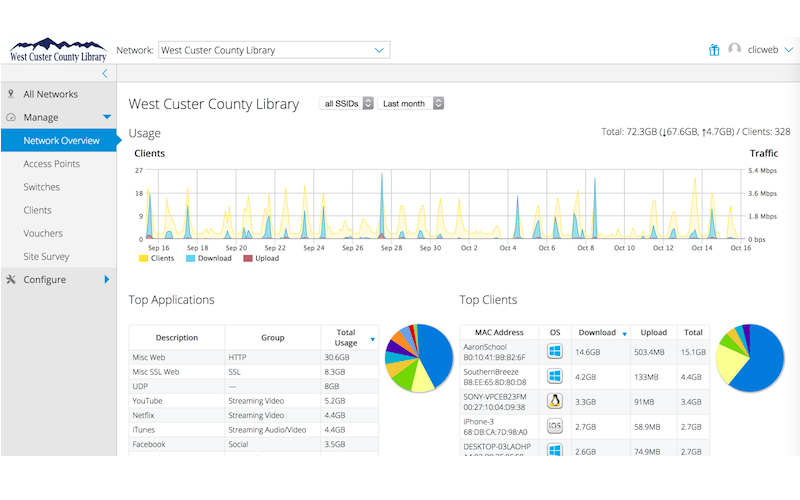
Task: Click the Top Clients pie chart
Action: point(750,357)
